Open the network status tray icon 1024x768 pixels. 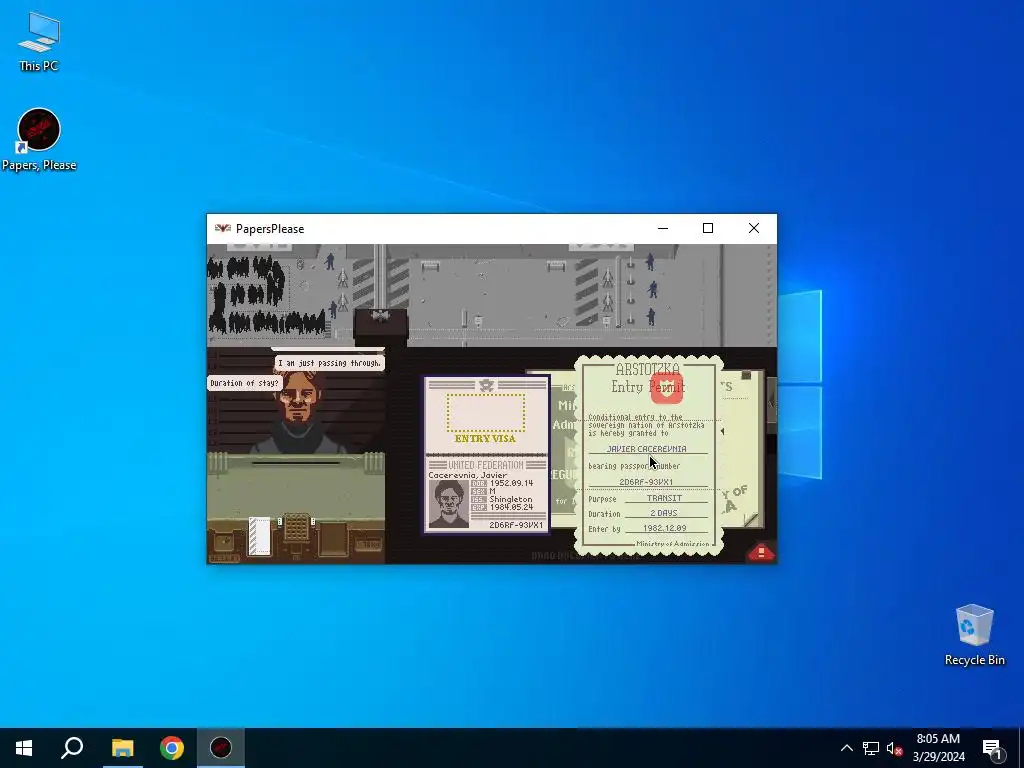click(x=871, y=748)
